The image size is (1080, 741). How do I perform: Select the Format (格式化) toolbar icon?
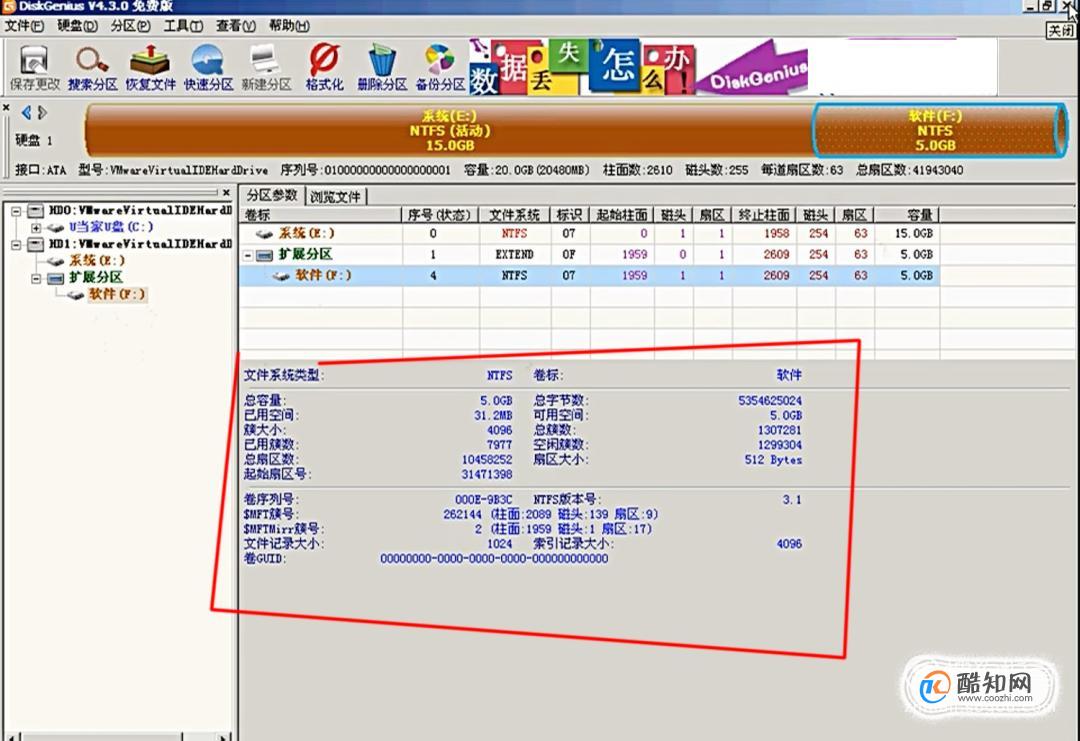pyautogui.click(x=324, y=68)
